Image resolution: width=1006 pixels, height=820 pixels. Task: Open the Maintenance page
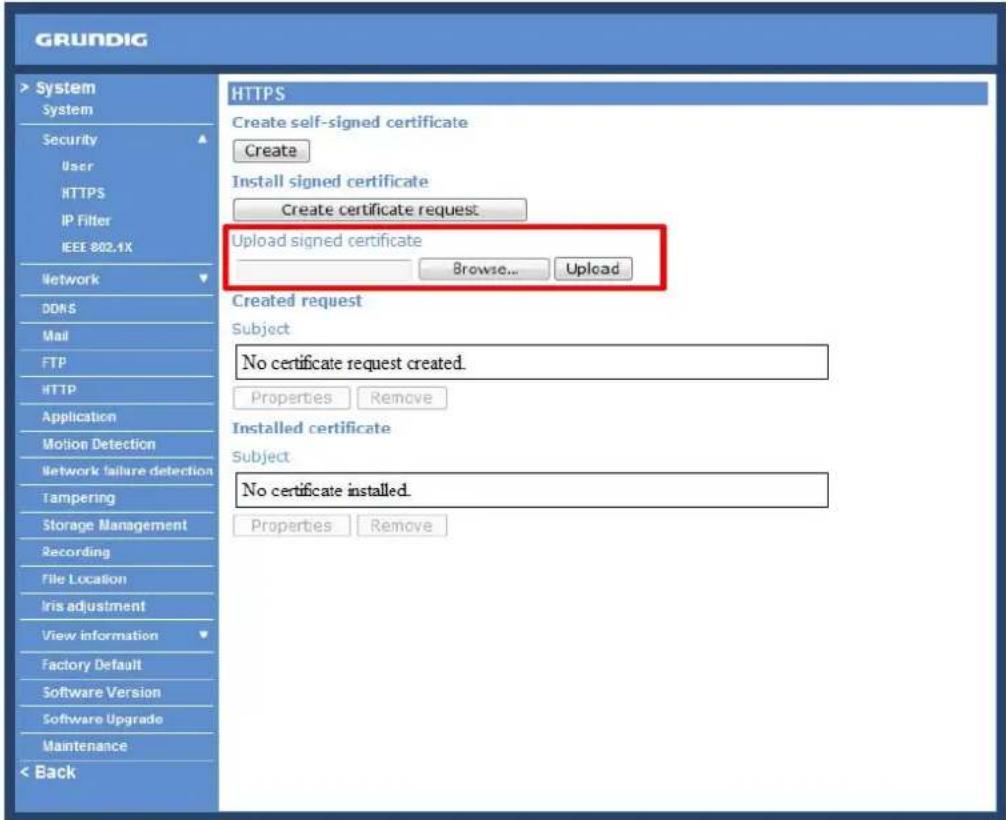[85, 746]
